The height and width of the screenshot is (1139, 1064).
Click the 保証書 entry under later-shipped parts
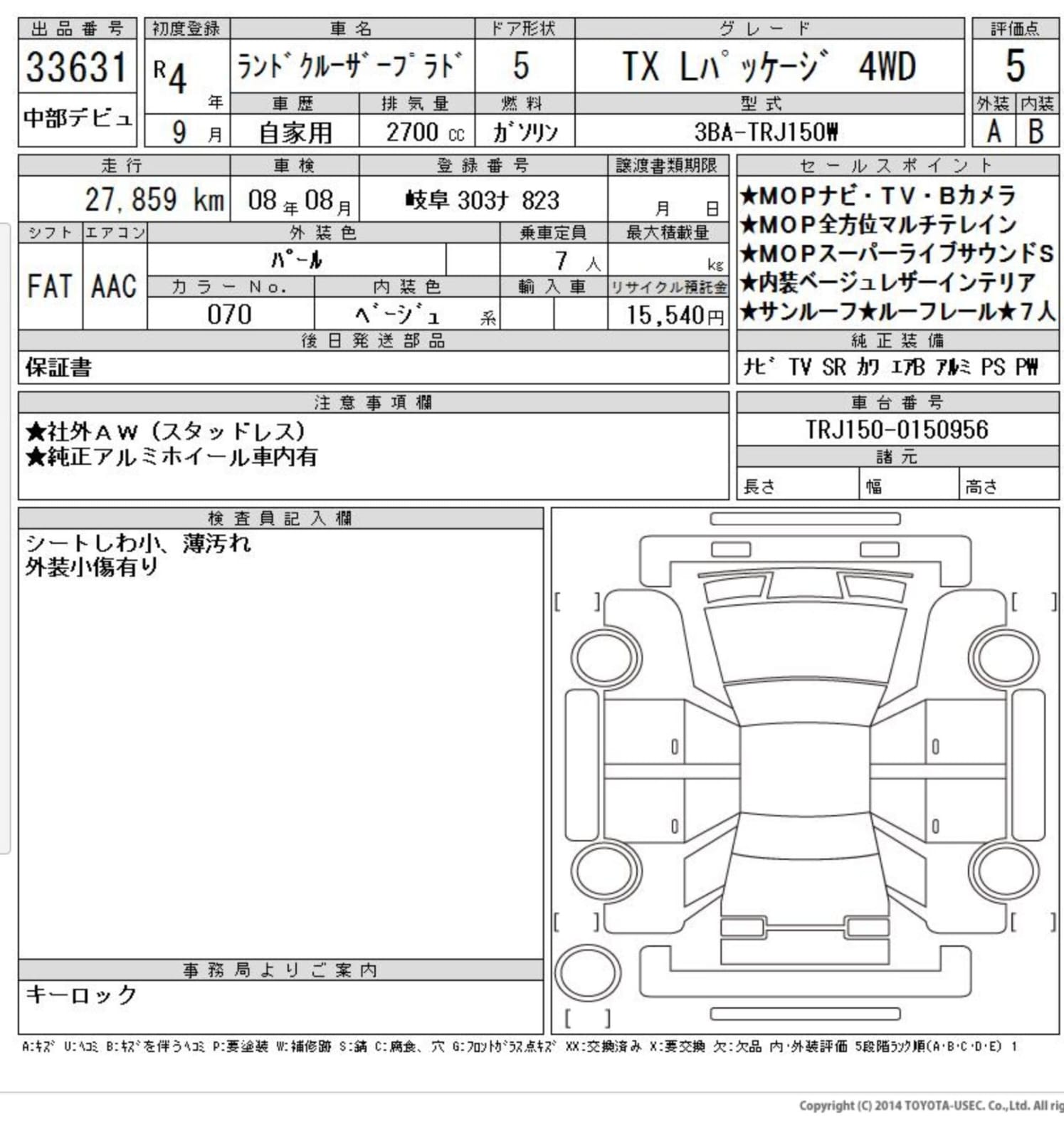58,367
